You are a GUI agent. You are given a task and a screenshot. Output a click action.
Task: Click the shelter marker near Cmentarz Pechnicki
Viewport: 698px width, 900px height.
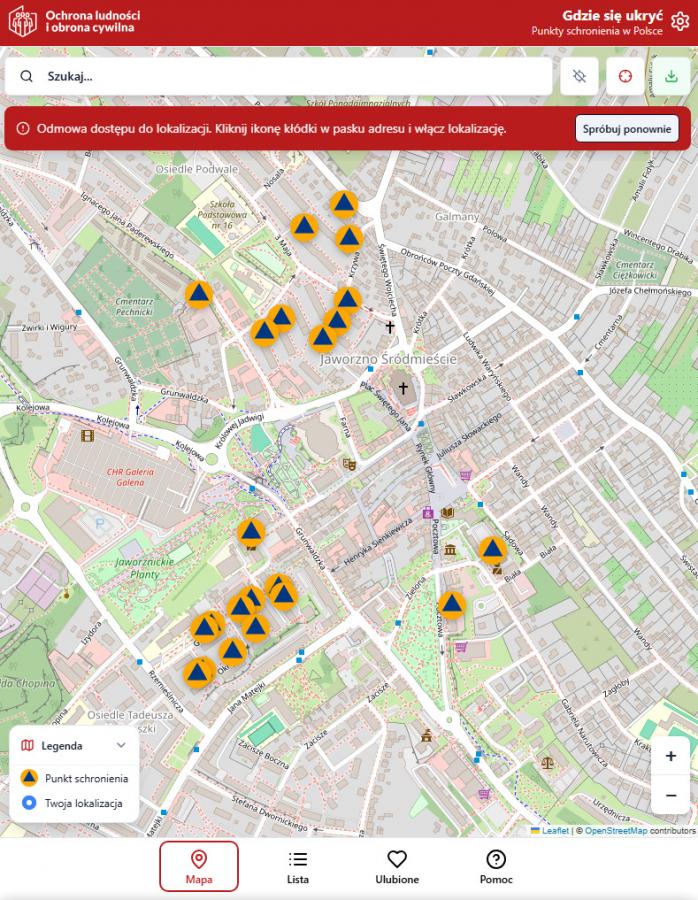point(199,294)
